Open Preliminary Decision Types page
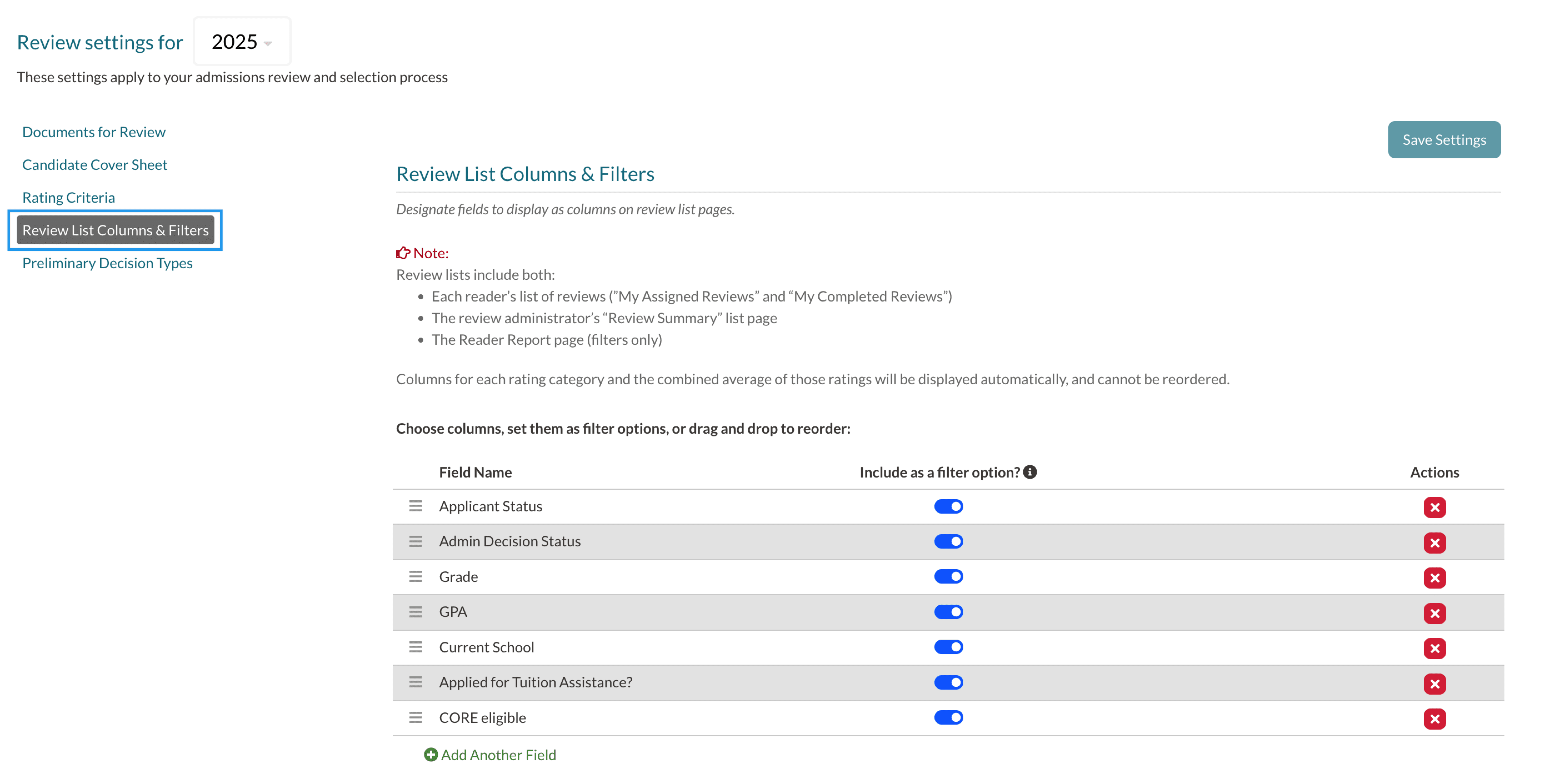The width and height of the screenshot is (1550, 784). coord(107,263)
